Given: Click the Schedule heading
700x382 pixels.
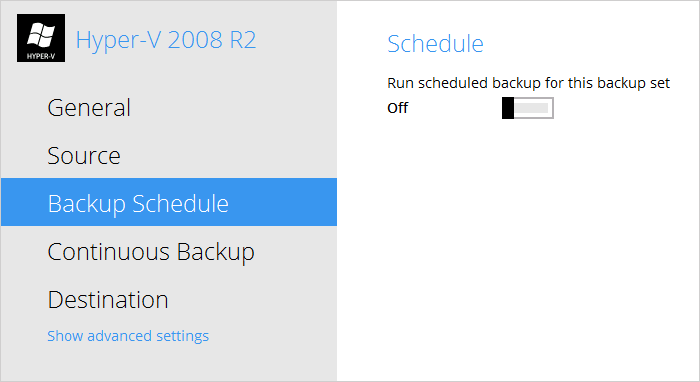Looking at the screenshot, I should [435, 44].
